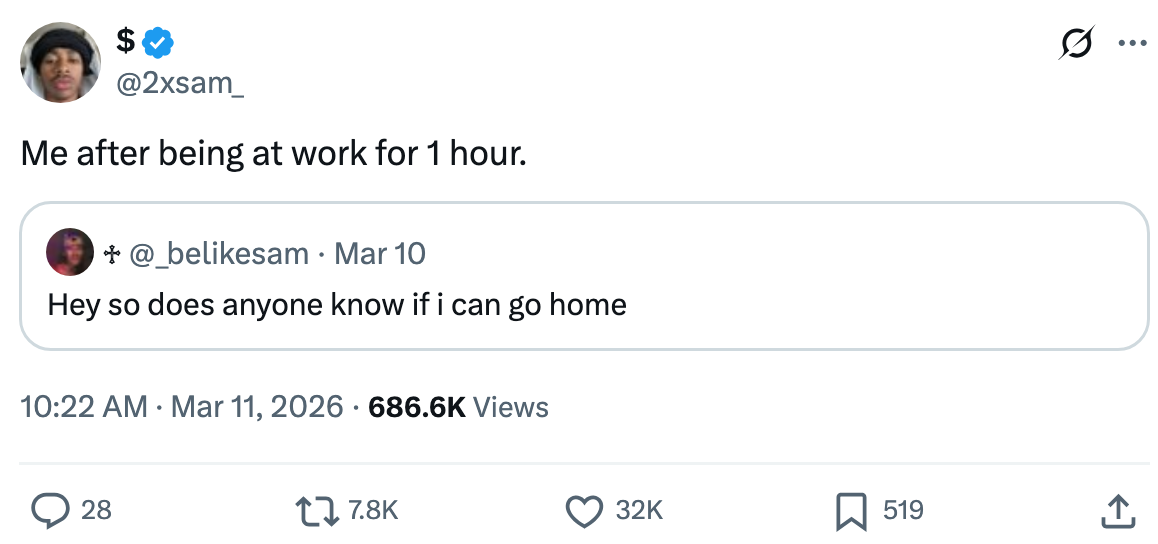This screenshot has height=544, width=1158.
Task: Open quoted tweet about going home
Action: tap(337, 304)
